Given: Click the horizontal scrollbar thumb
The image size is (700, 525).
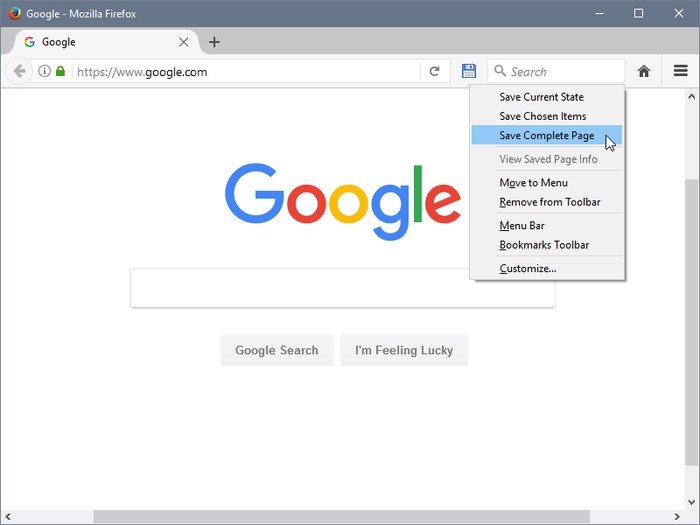Looking at the screenshot, I should click(x=342, y=517).
